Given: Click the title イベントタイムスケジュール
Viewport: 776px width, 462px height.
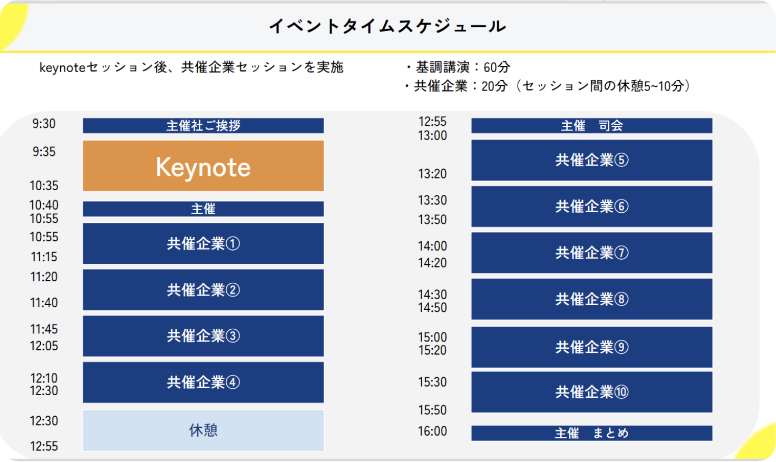Looking at the screenshot, I should (388, 26).
